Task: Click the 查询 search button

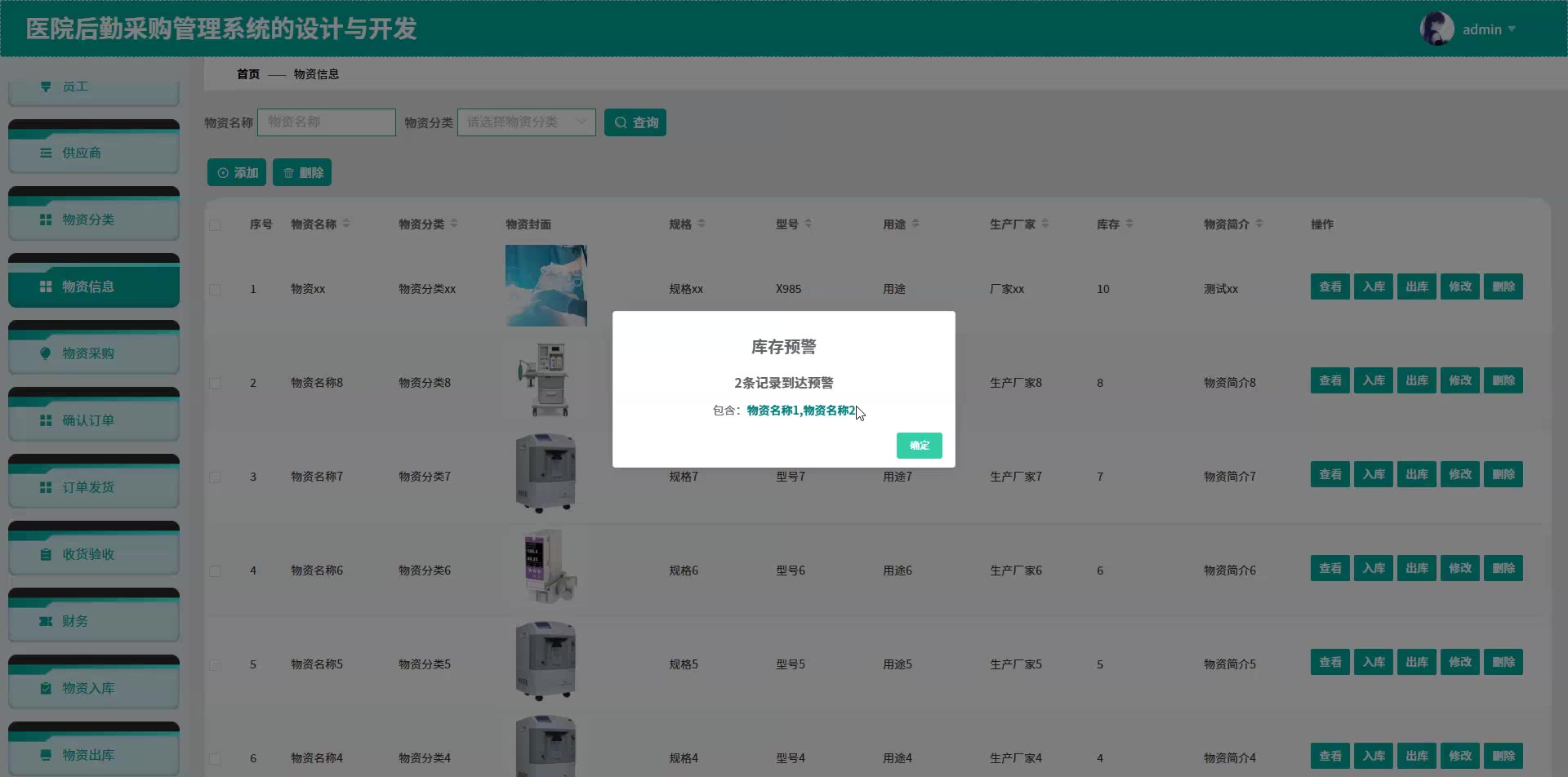Action: tap(635, 122)
